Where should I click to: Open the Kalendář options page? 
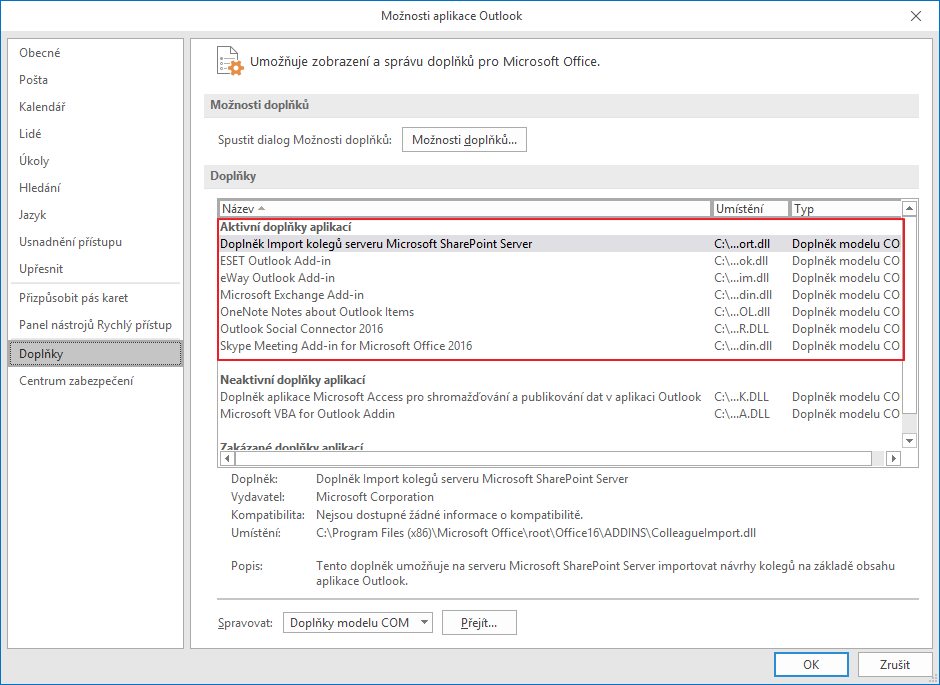(x=42, y=107)
